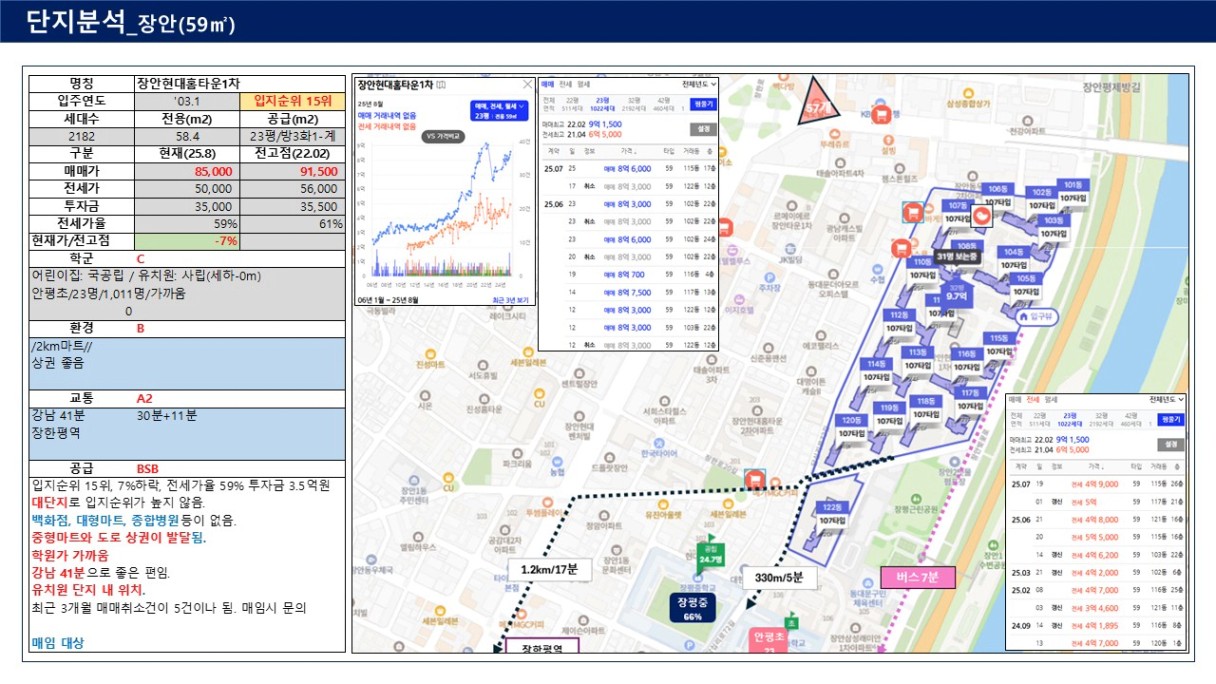
Task: Select the 101동 building label
Action: [1073, 186]
